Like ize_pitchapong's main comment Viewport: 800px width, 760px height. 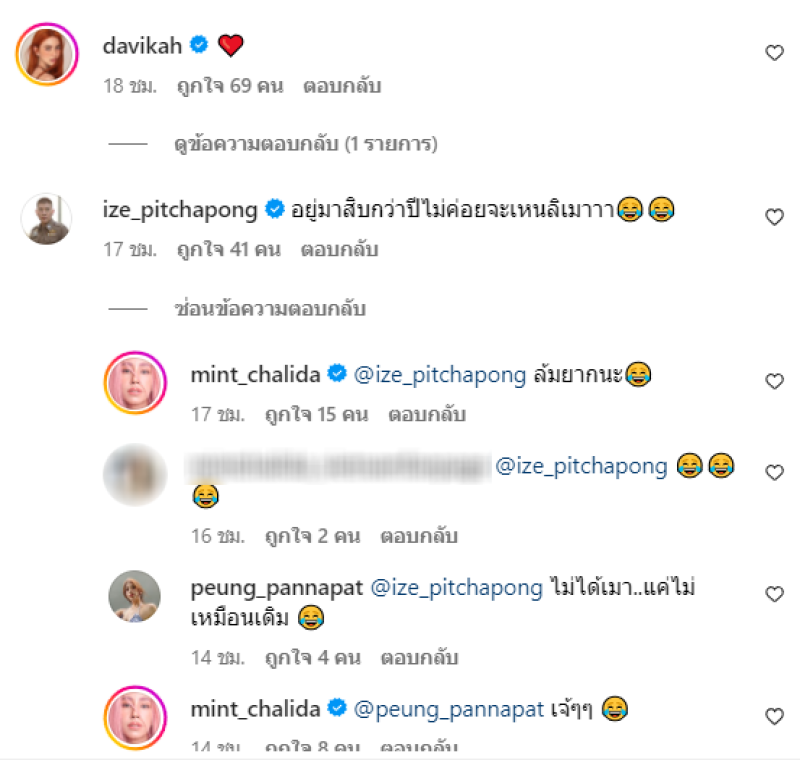(774, 217)
